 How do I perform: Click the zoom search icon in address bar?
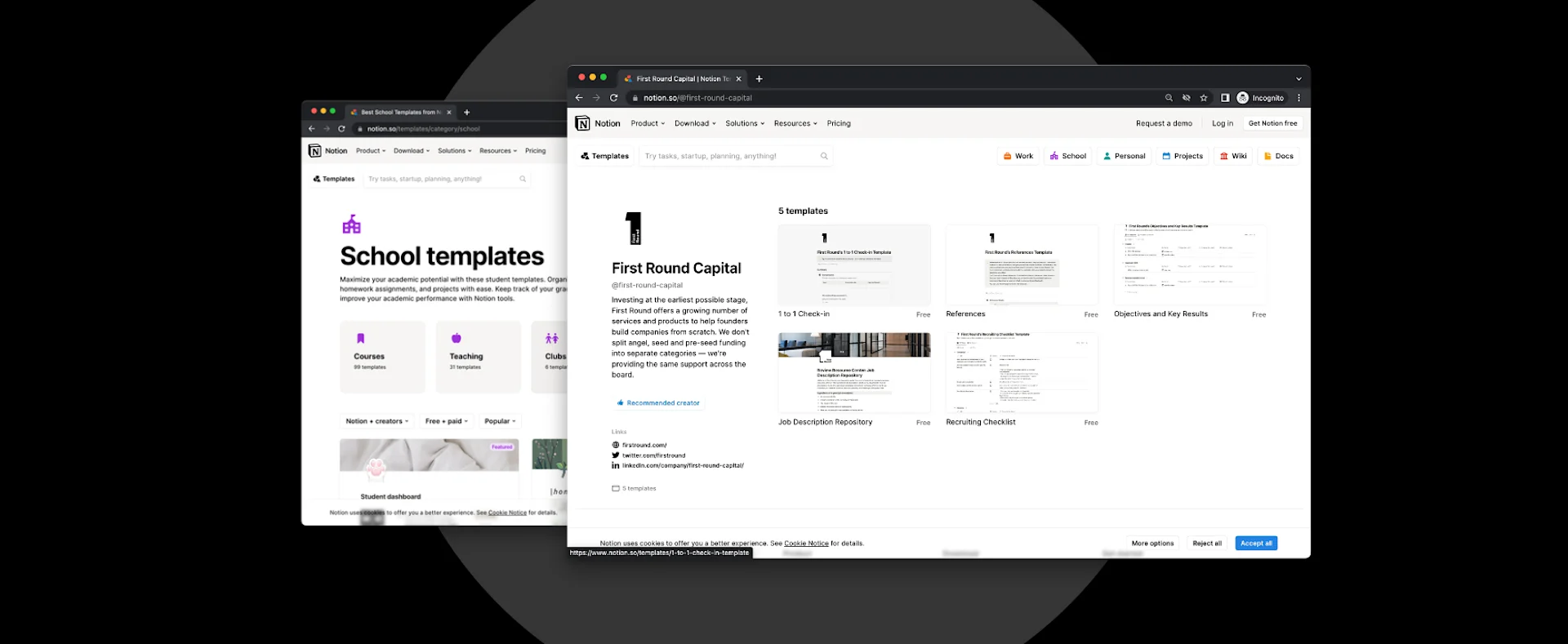(x=1169, y=98)
